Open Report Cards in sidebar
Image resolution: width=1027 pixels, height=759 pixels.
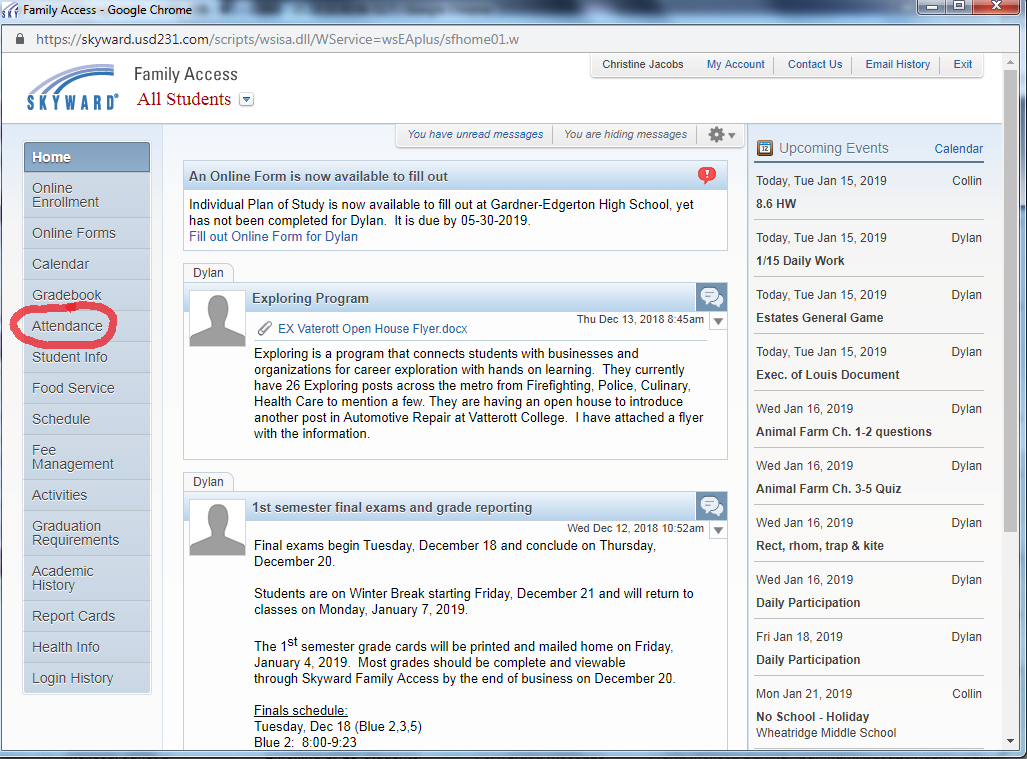pyautogui.click(x=87, y=616)
